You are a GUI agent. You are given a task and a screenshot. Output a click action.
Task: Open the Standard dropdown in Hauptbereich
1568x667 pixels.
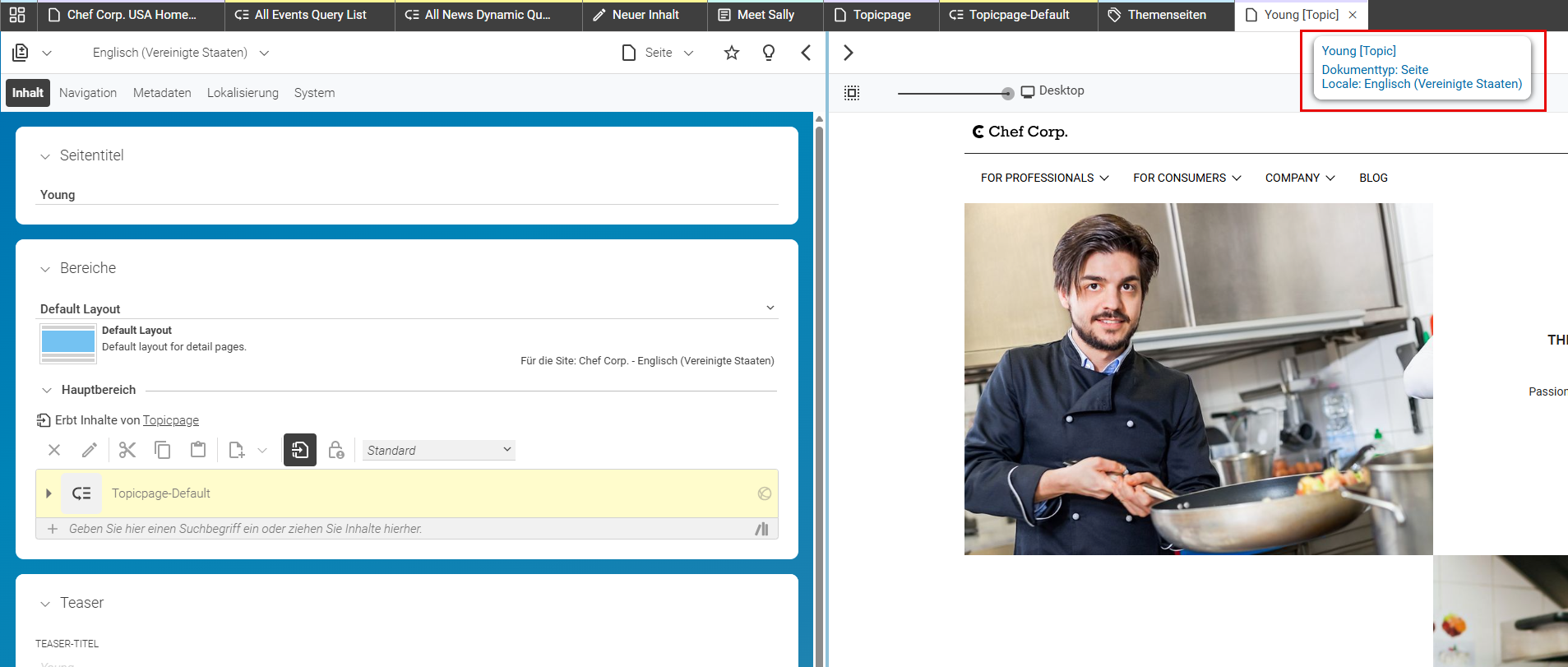[x=439, y=450]
